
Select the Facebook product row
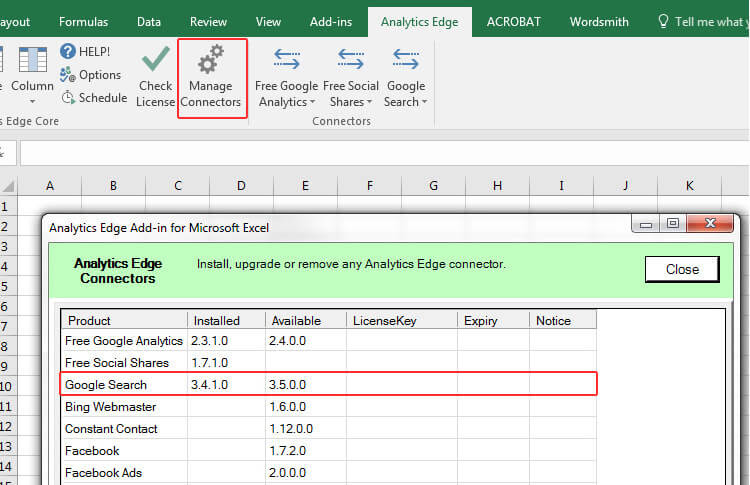click(329, 451)
